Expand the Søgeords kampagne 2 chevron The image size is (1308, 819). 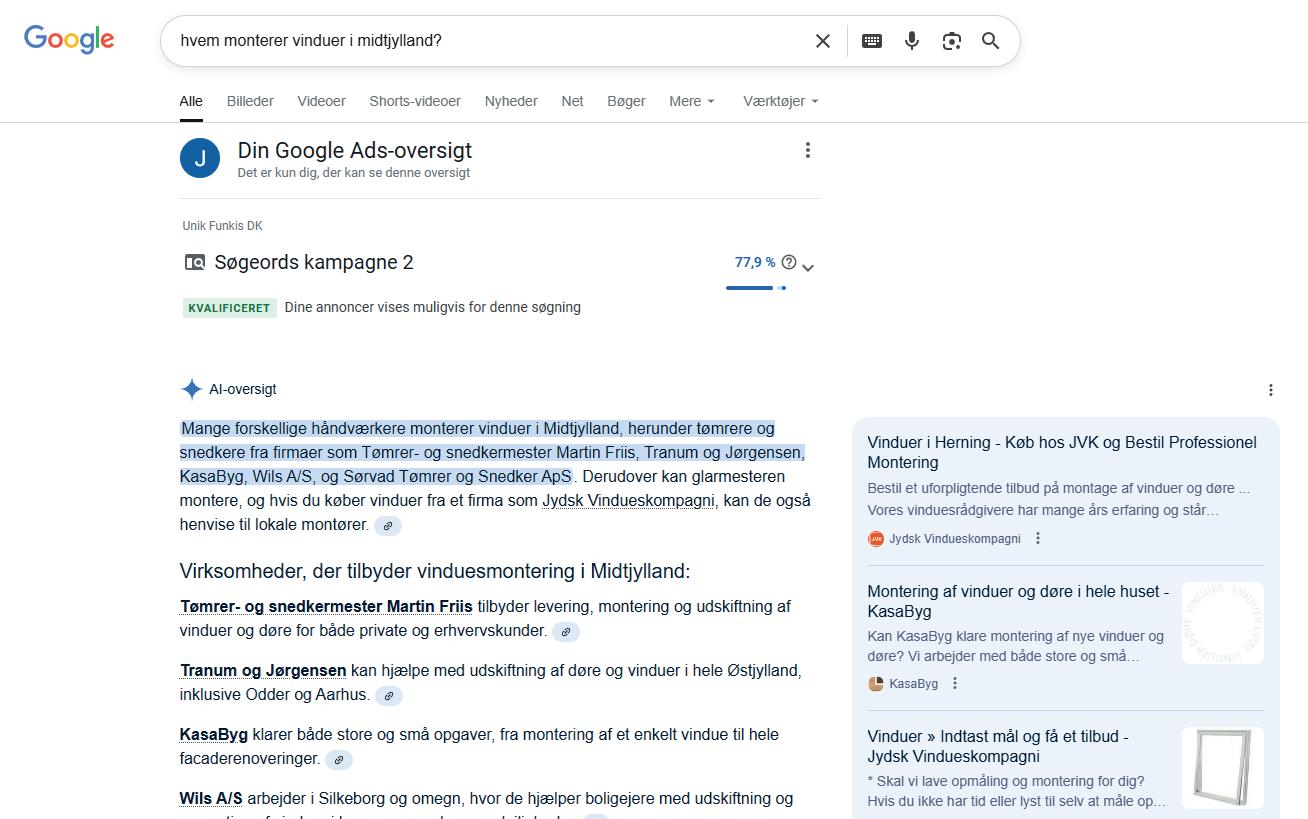coord(808,268)
